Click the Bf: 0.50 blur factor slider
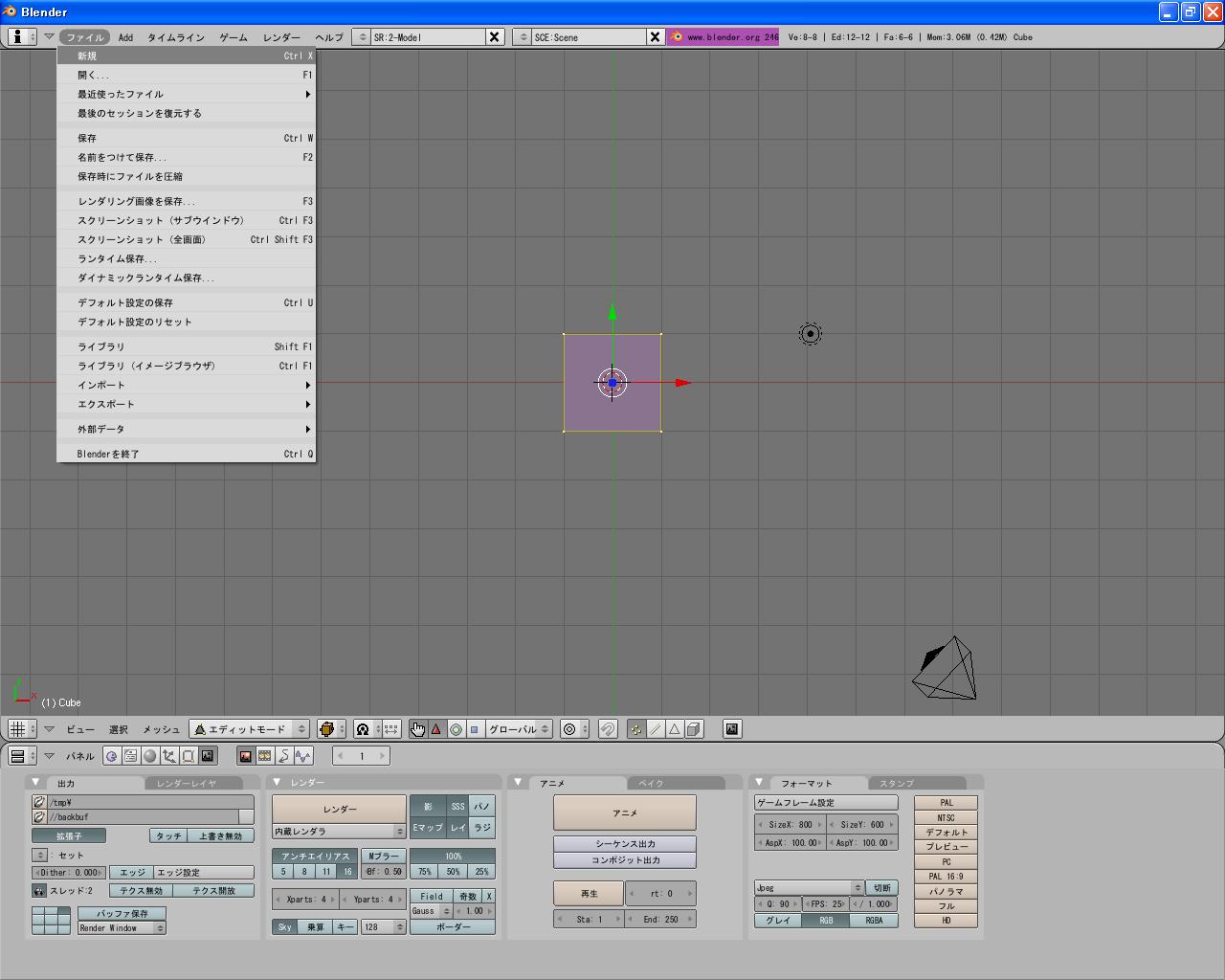This screenshot has height=980, width=1225. (384, 871)
